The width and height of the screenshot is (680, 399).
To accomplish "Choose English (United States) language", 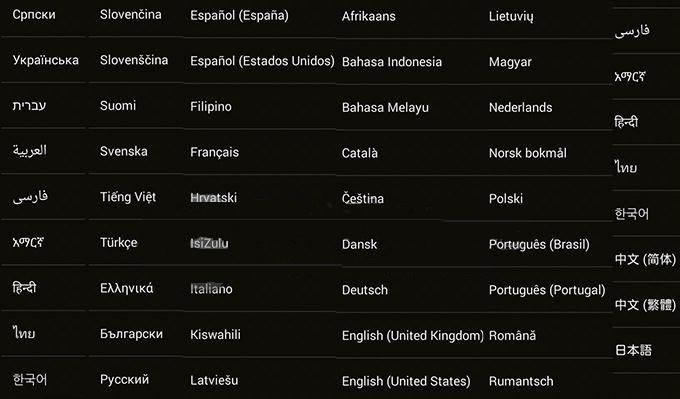I will pyautogui.click(x=406, y=381).
